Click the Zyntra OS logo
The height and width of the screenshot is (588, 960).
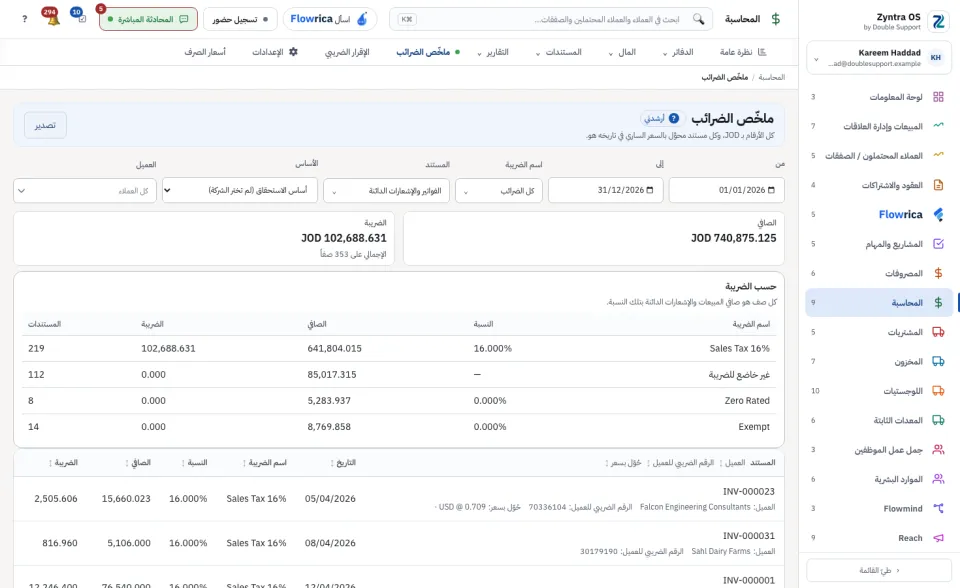[x=938, y=21]
